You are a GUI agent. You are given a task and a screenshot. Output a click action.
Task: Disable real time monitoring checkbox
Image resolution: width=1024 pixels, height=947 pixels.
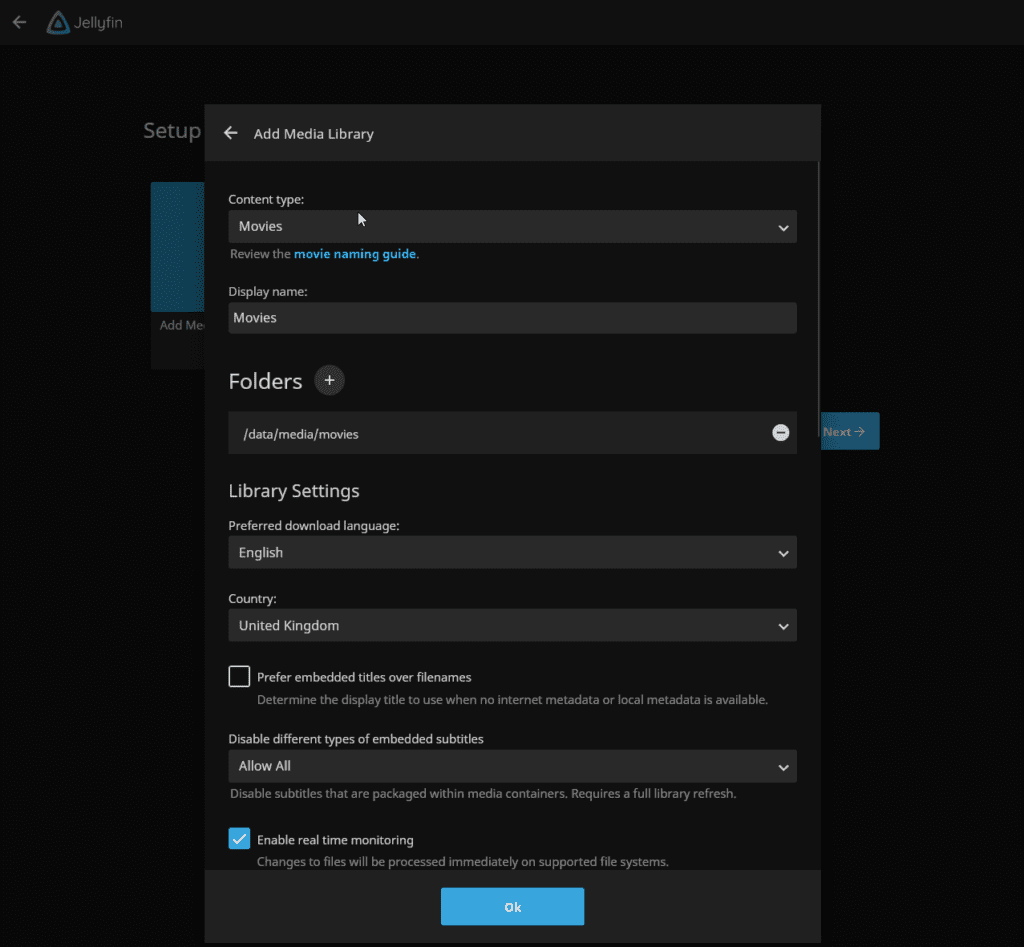pyautogui.click(x=239, y=838)
